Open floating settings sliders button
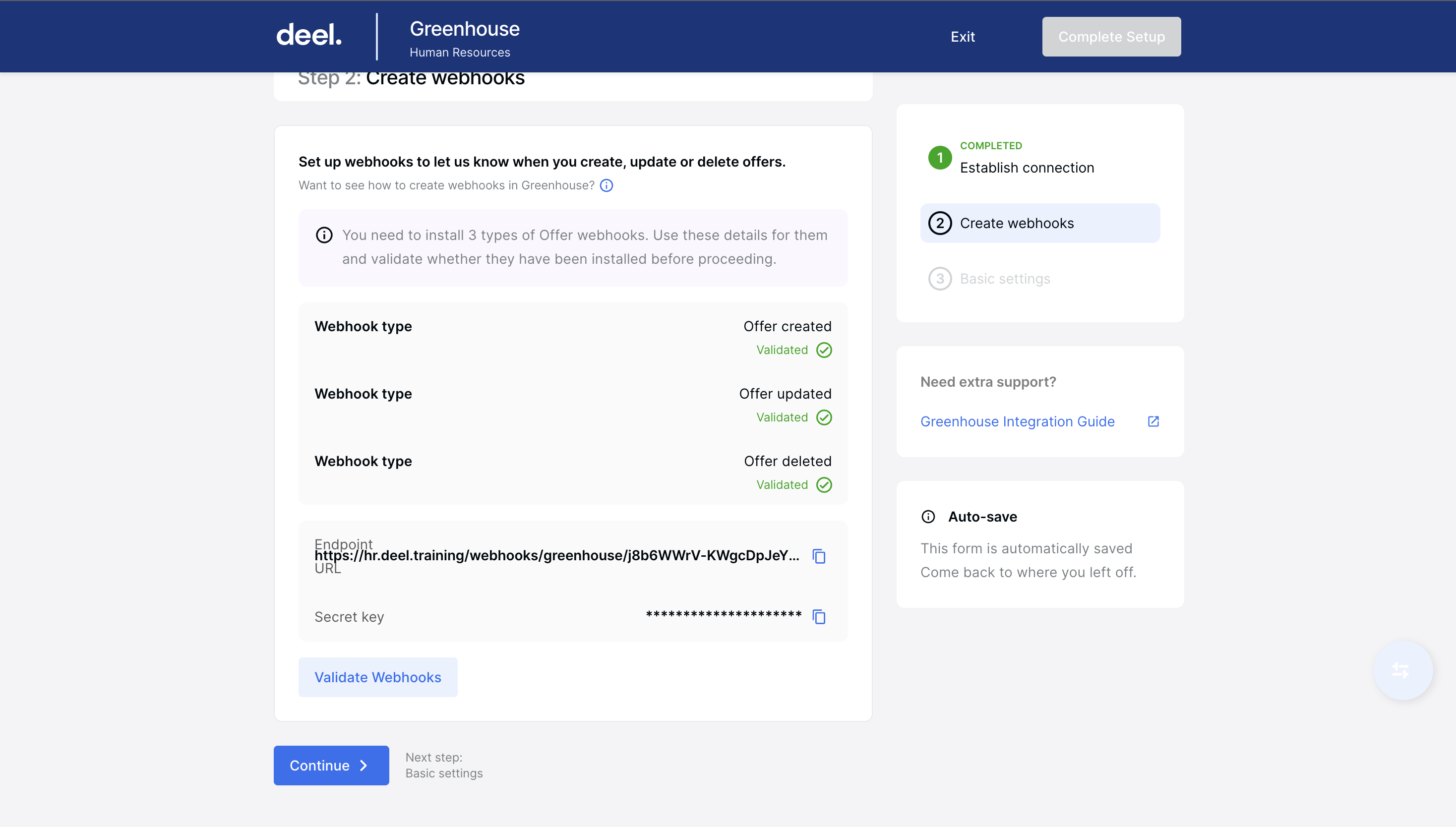 point(1402,671)
